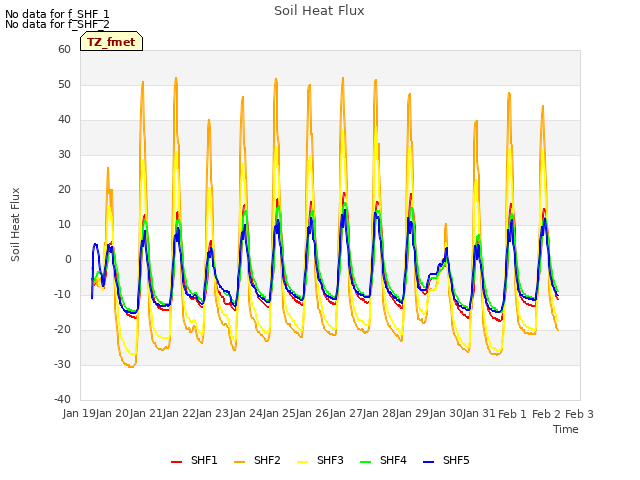Click the Jan 19 x-axis tick label
The width and height of the screenshot is (640, 480).
point(79,413)
